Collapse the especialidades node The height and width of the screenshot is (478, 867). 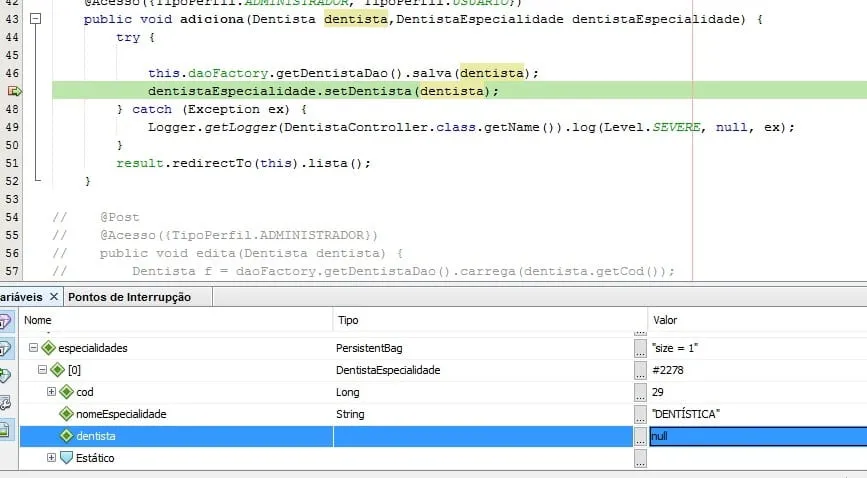coord(33,347)
